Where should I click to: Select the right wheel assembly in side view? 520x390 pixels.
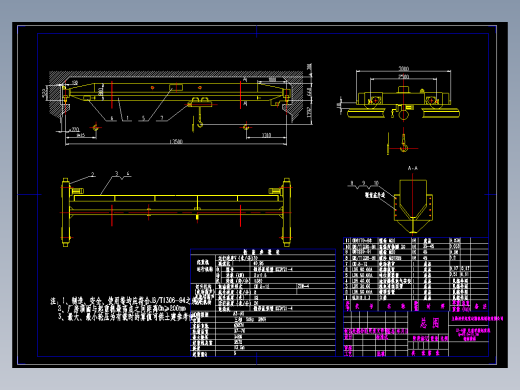coord(431,100)
